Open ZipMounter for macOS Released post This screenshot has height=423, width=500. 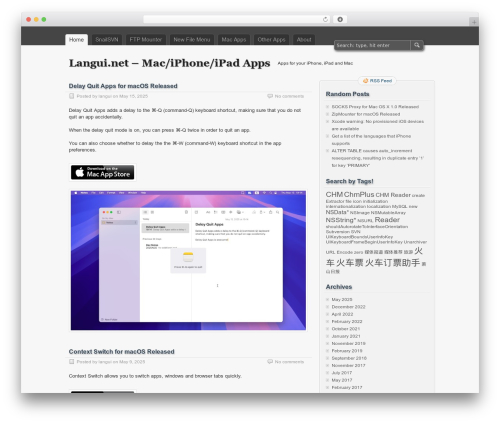point(366,114)
